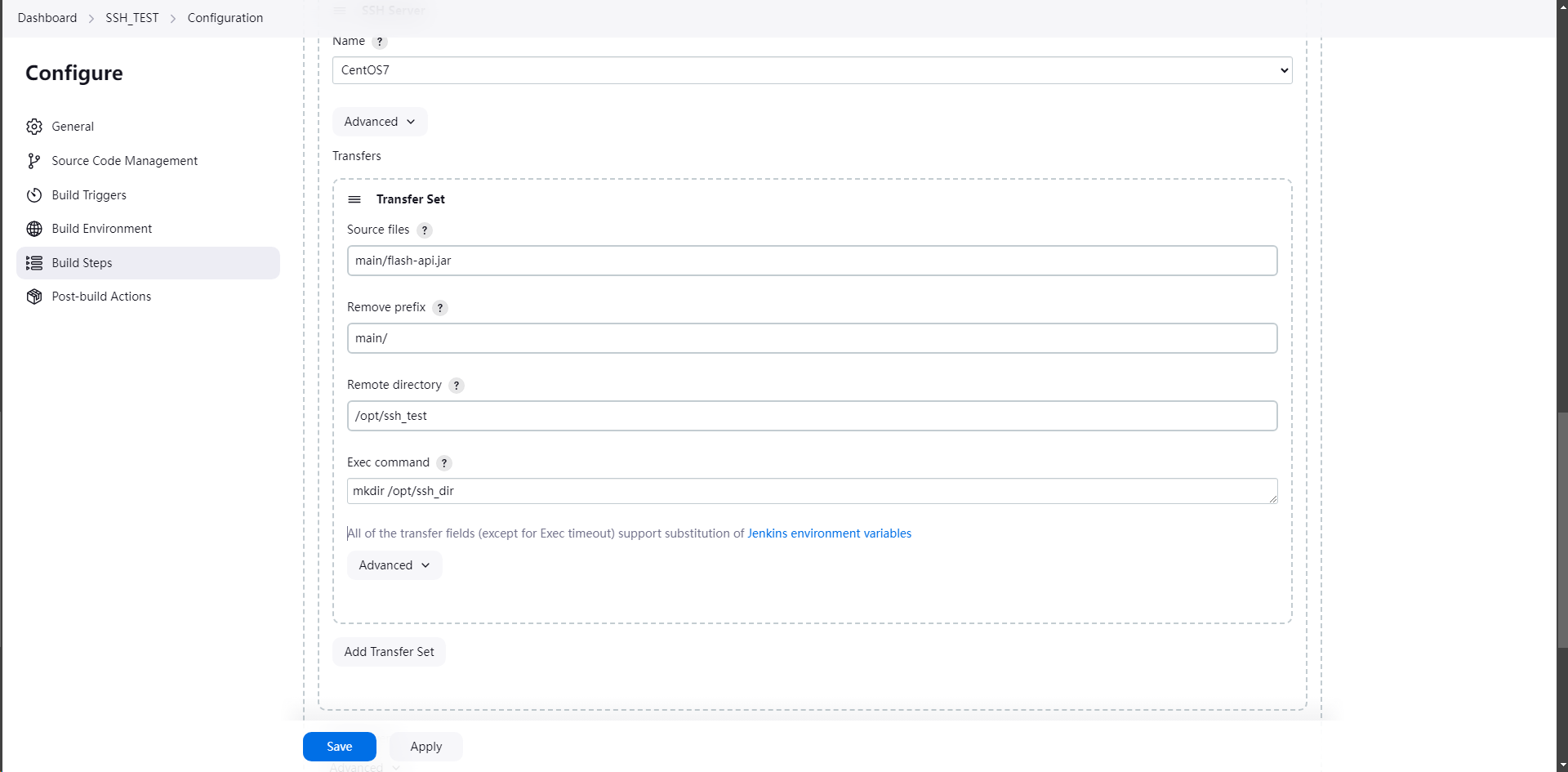Open help for Source files
1568x772 pixels.
425,230
